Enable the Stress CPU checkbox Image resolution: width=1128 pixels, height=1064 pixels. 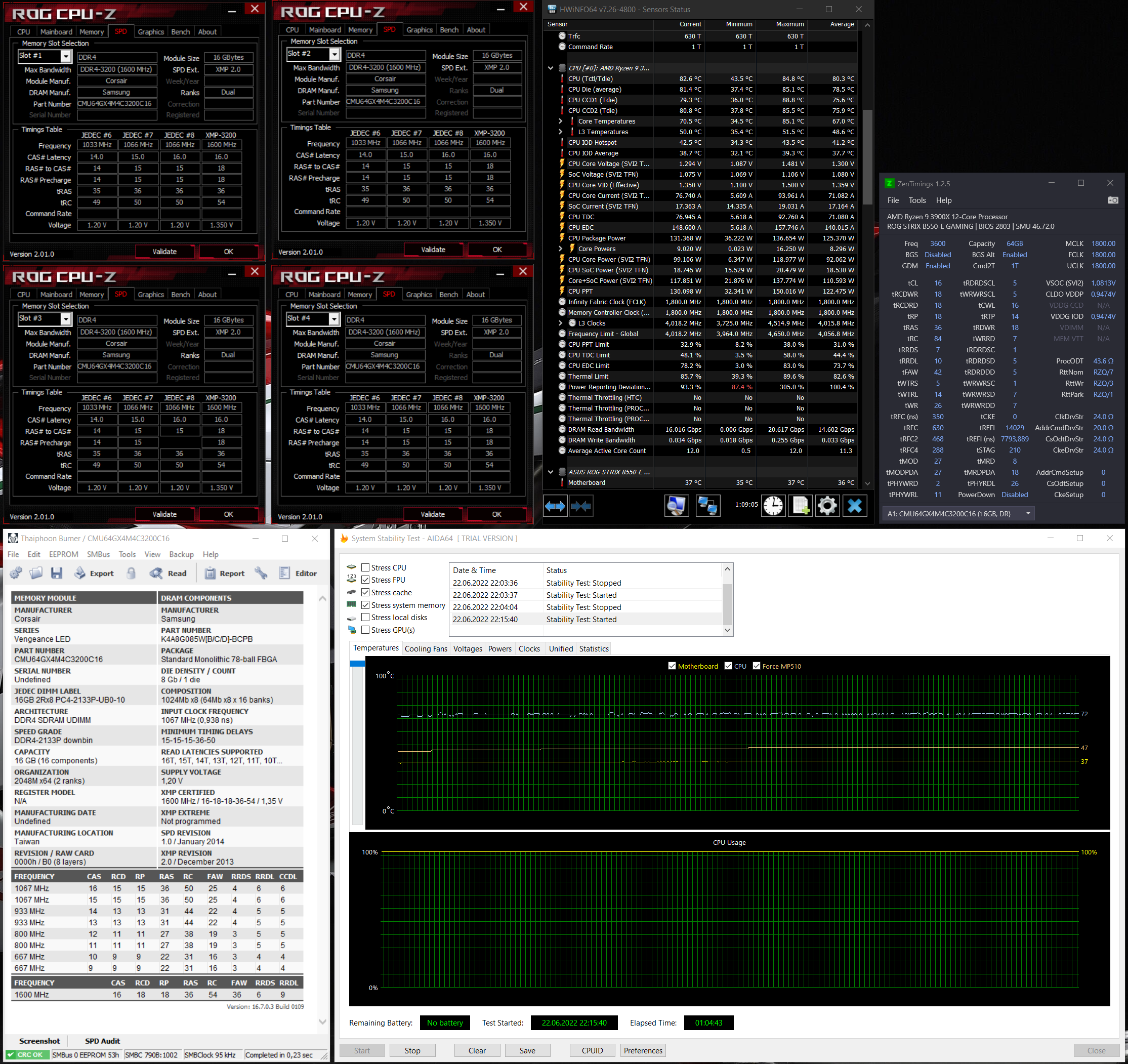click(365, 567)
